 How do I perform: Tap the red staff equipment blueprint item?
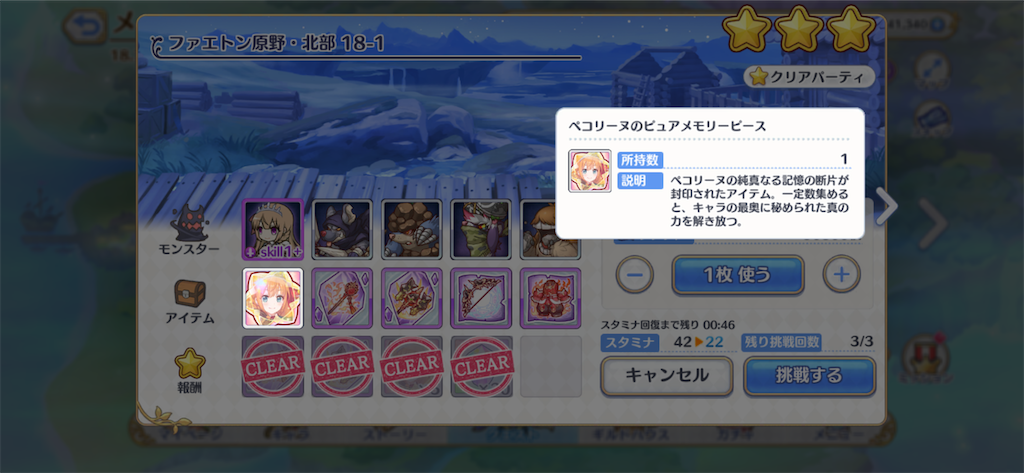point(342,298)
